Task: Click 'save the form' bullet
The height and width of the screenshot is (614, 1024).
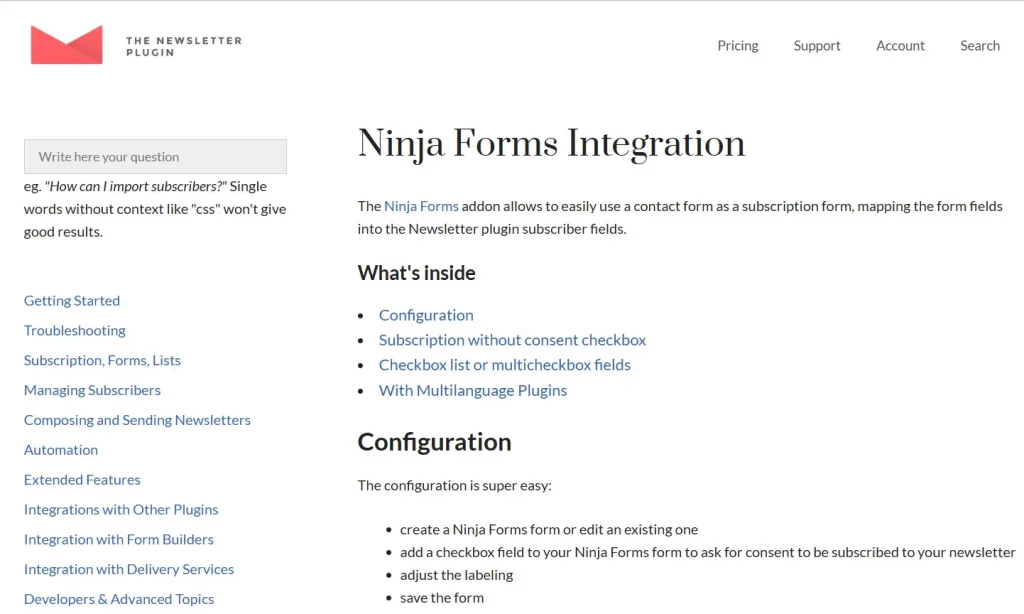Action: (441, 598)
